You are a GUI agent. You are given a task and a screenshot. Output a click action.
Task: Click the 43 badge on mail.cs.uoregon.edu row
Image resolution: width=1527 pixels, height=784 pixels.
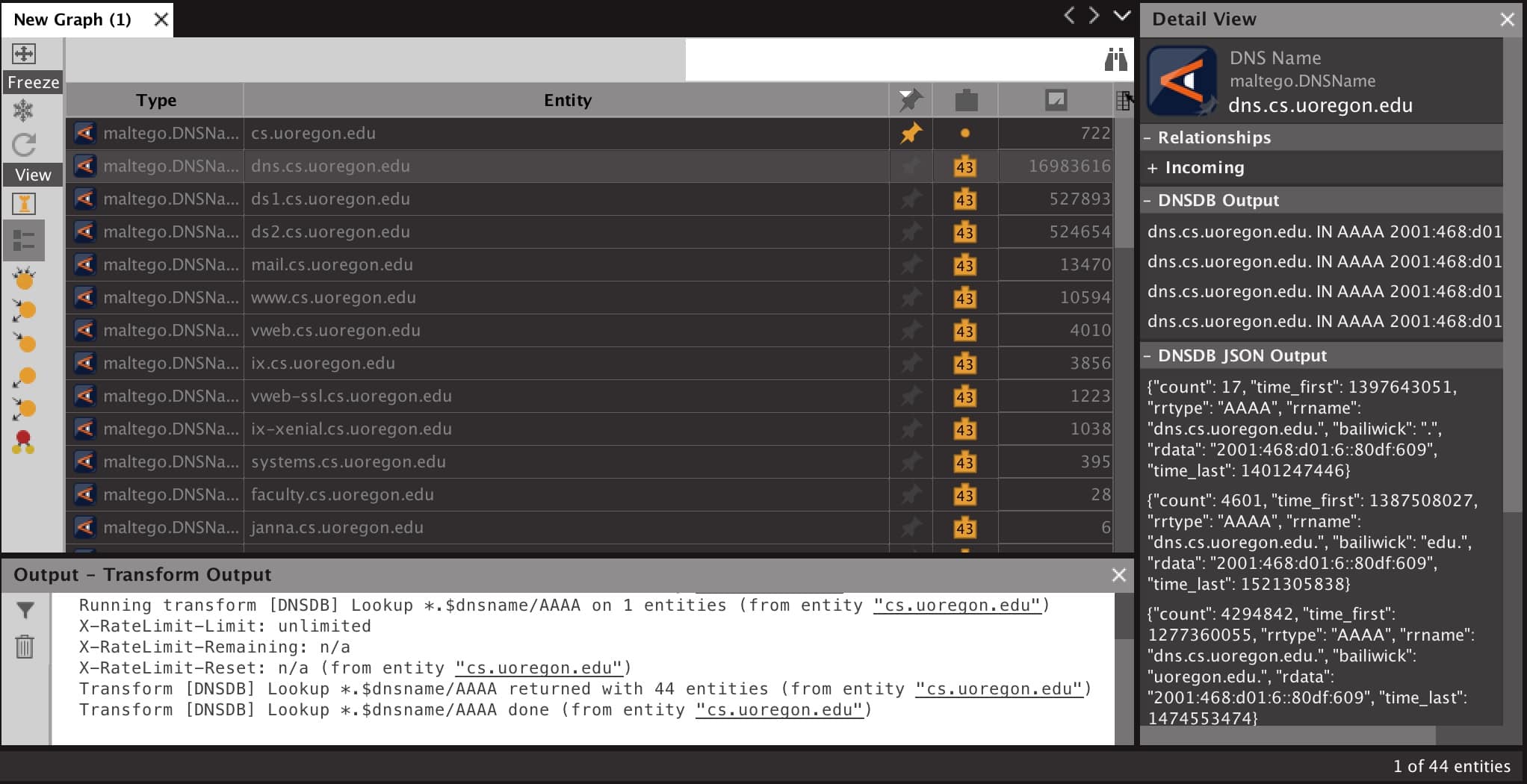964,264
